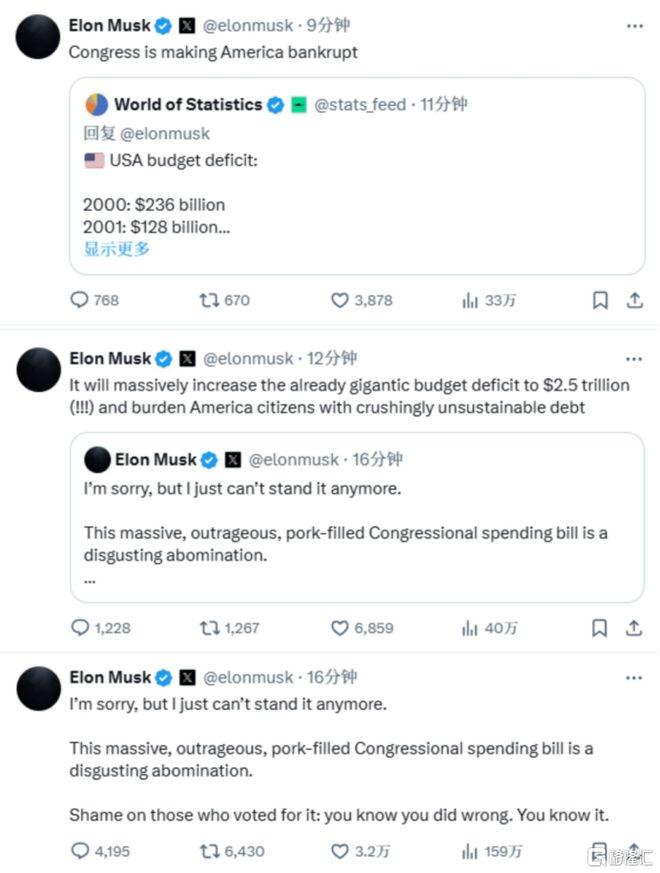Reply to the 'Congress is making America bankrupt' tweet
Image resolution: width=660 pixels, height=873 pixels.
pyautogui.click(x=80, y=300)
